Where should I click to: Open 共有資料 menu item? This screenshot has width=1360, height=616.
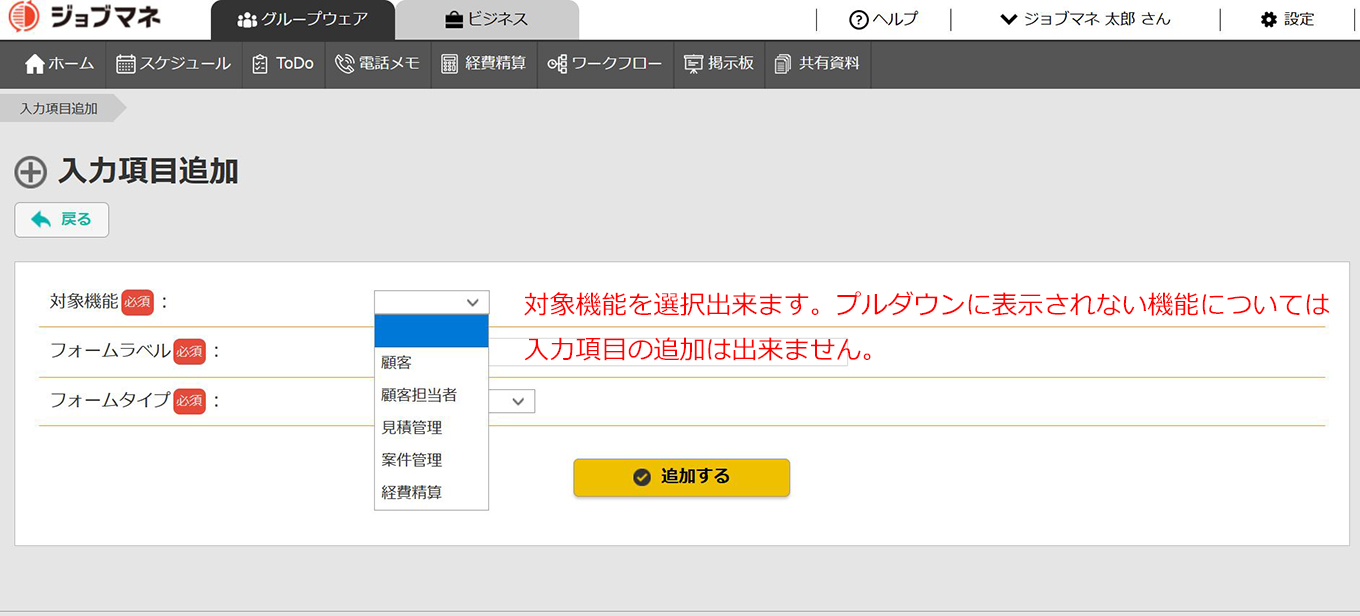[x=817, y=64]
